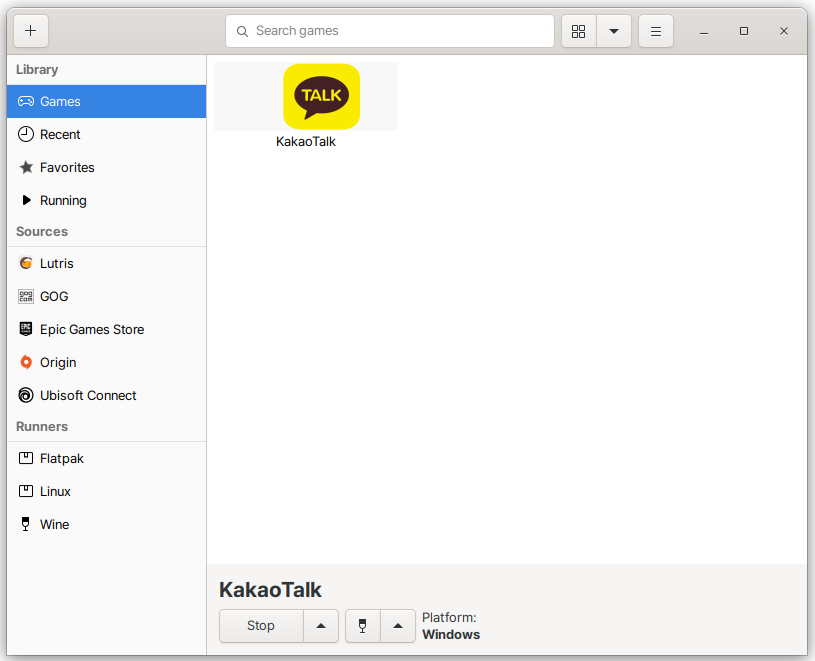Select the Lutris source
Screen dimensions: 815x661
106,263
